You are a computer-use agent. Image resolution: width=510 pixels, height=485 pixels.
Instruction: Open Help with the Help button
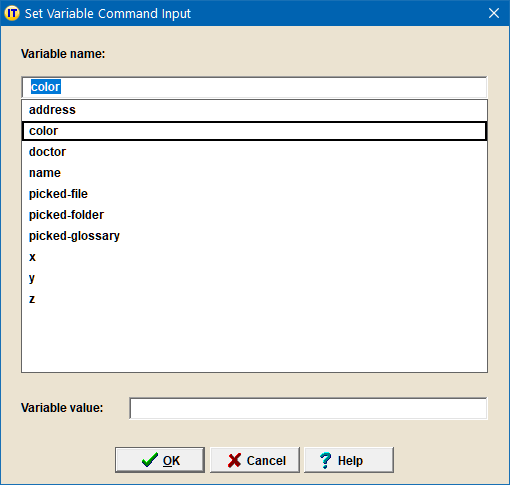click(x=349, y=460)
